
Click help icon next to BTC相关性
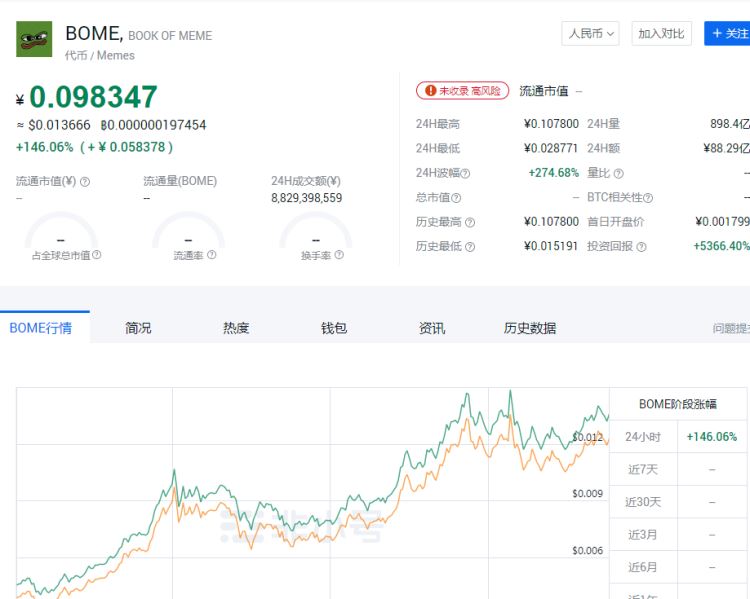pyautogui.click(x=648, y=198)
